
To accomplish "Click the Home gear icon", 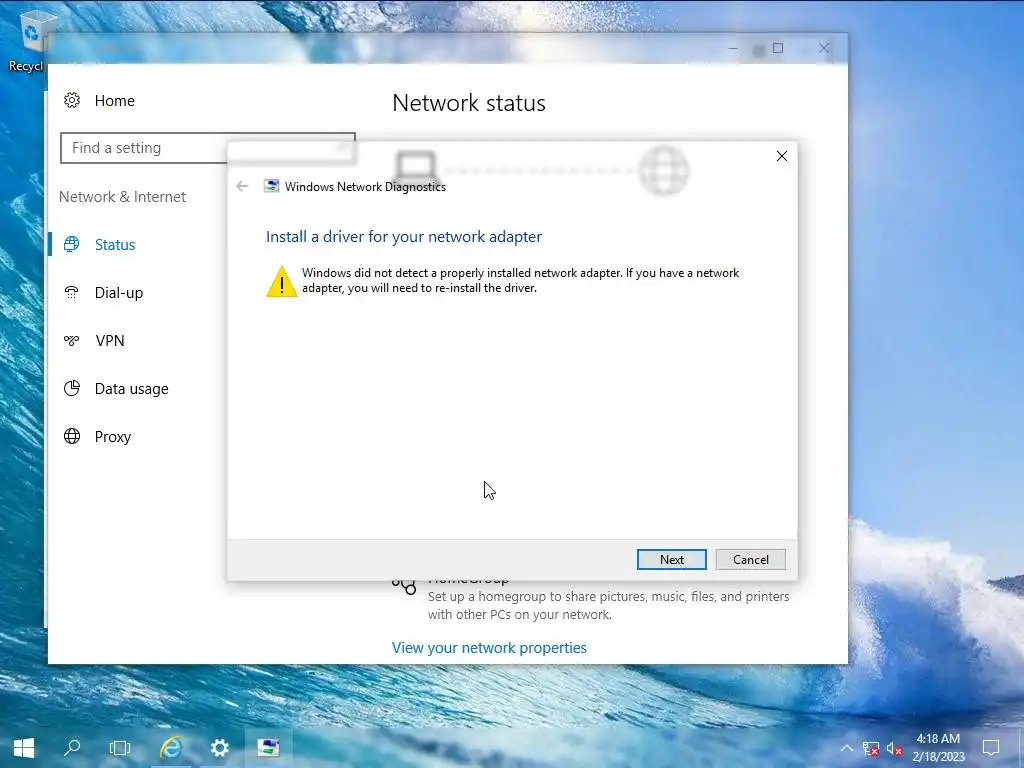I will [72, 100].
